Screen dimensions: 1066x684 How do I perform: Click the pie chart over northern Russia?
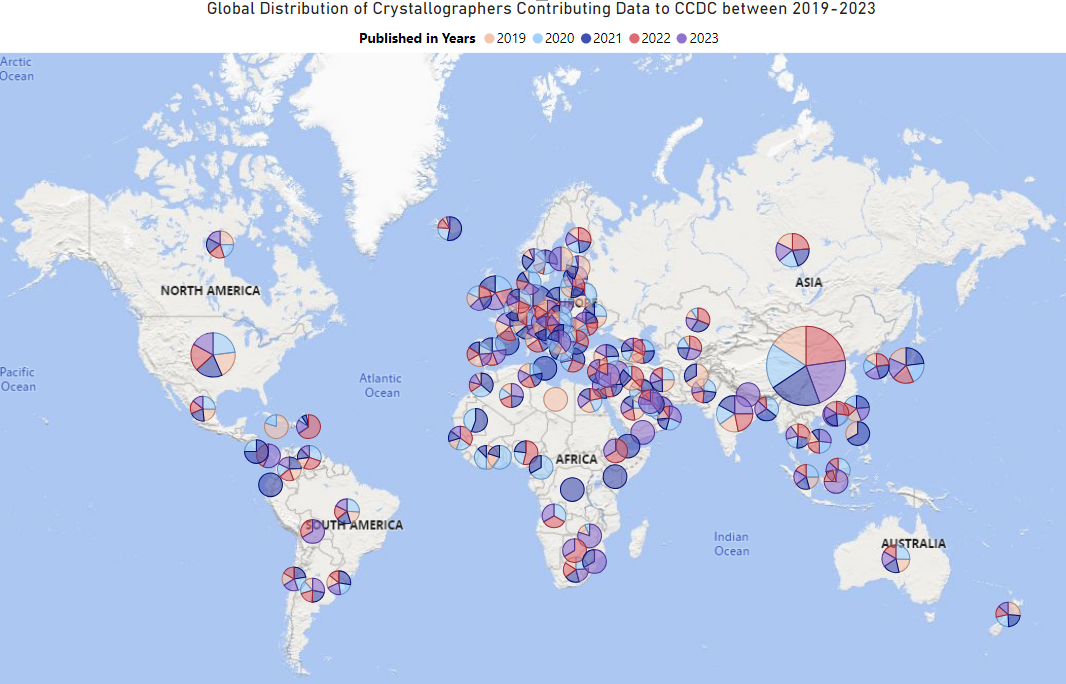point(793,249)
